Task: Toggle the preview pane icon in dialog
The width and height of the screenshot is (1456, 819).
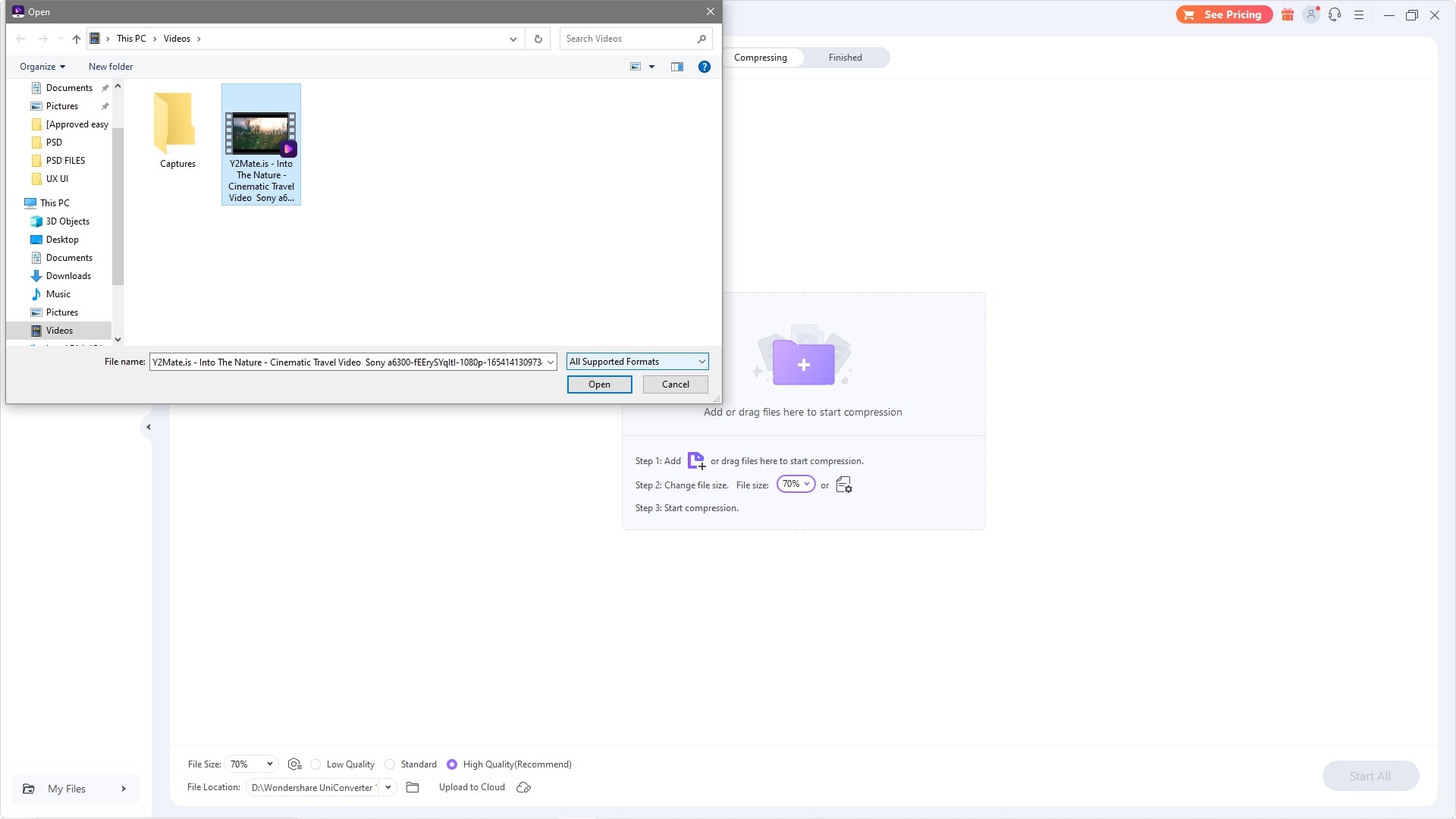Action: pos(676,67)
